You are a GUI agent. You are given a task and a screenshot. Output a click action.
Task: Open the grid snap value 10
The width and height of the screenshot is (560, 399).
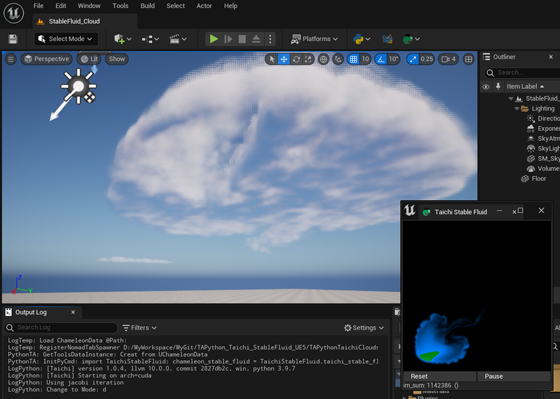[x=365, y=59]
